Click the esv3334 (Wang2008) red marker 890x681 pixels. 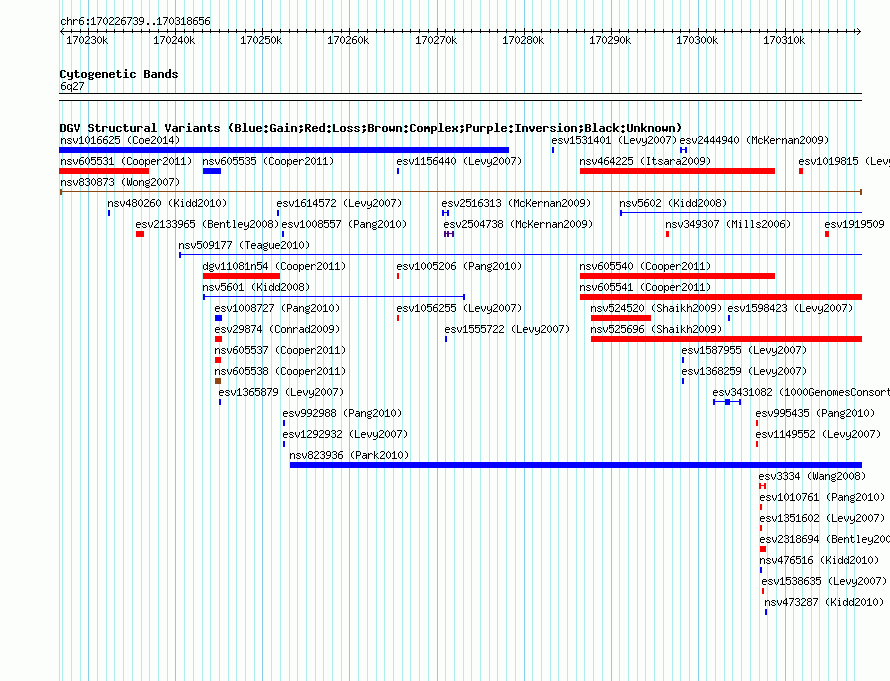click(762, 486)
